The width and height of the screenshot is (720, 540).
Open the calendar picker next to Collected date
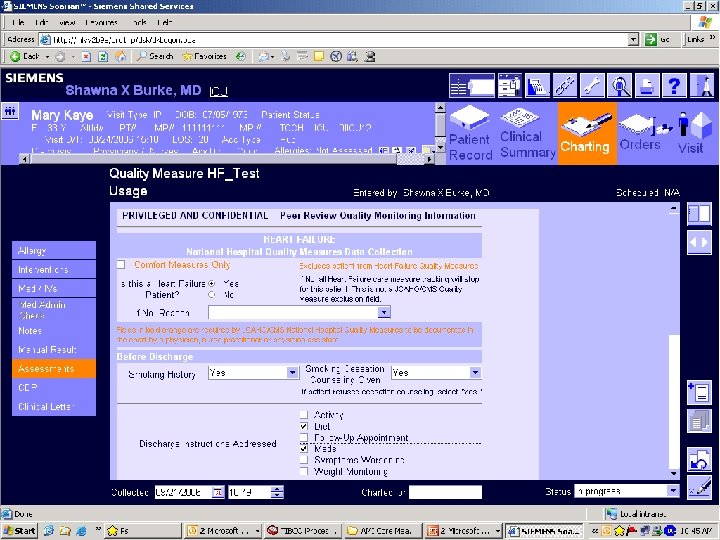click(217, 492)
